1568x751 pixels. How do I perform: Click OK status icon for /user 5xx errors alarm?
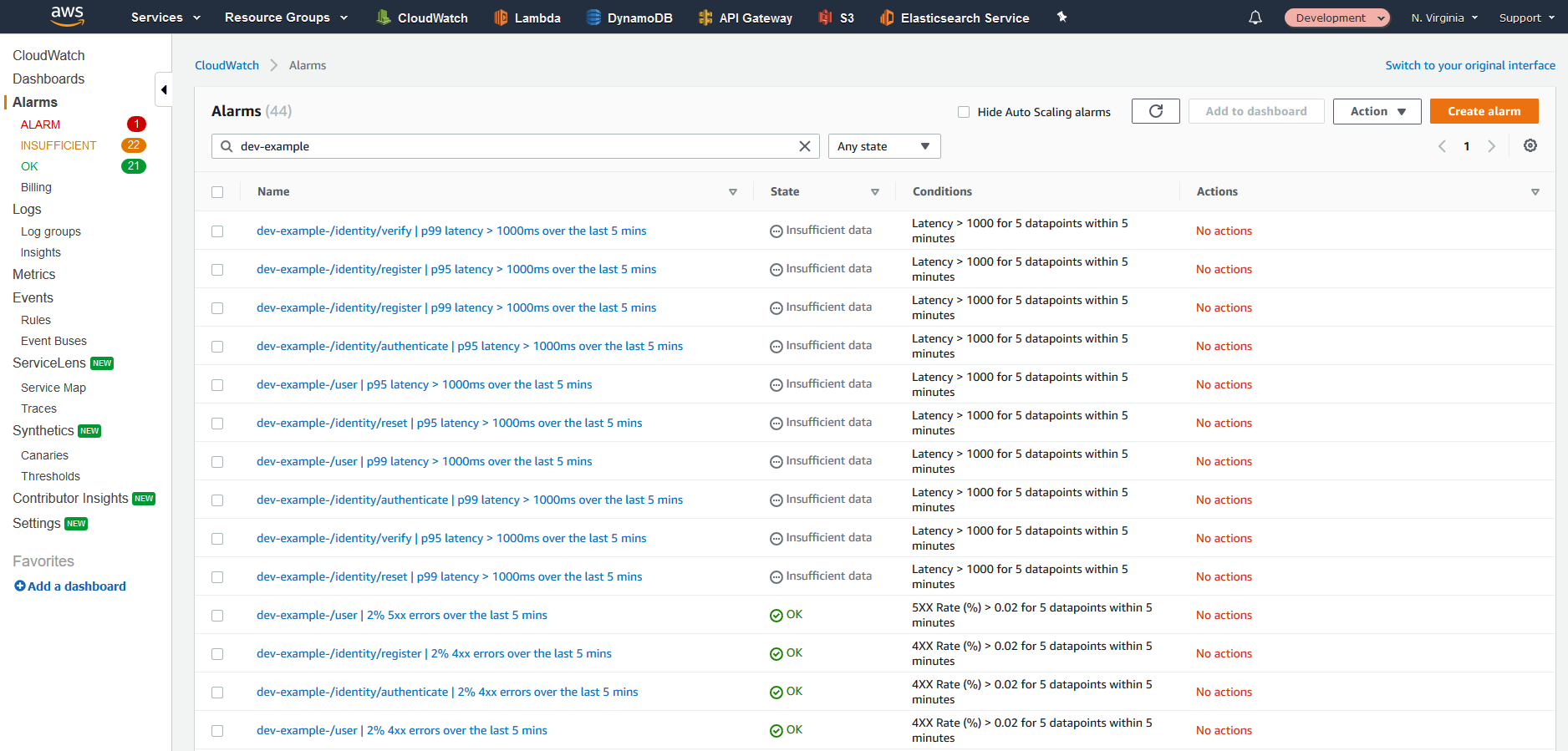coord(776,616)
